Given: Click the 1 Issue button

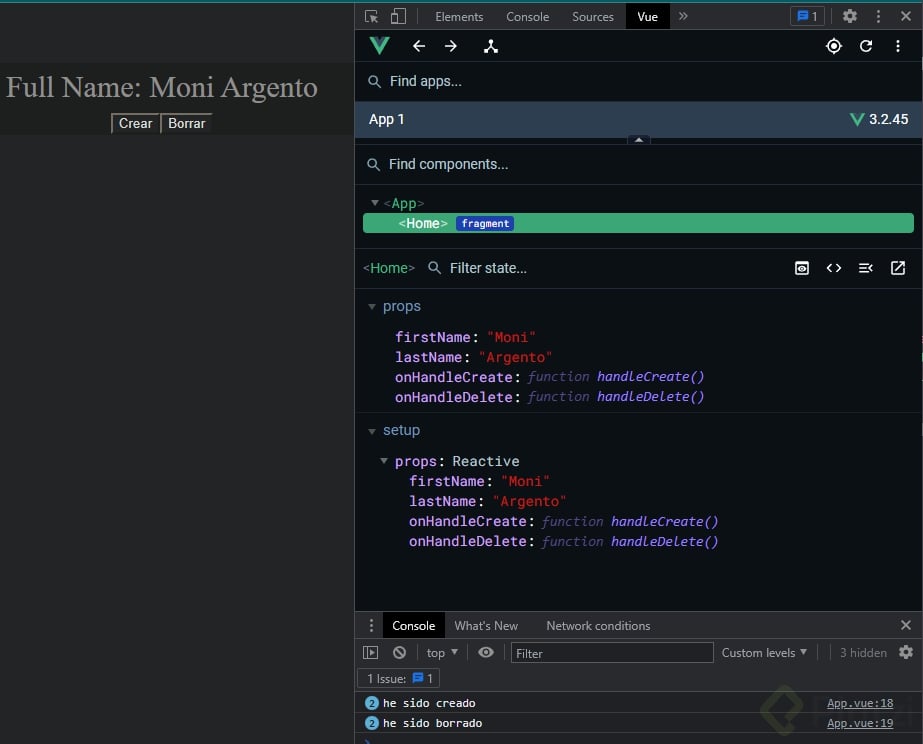Looking at the screenshot, I should (x=399, y=679).
